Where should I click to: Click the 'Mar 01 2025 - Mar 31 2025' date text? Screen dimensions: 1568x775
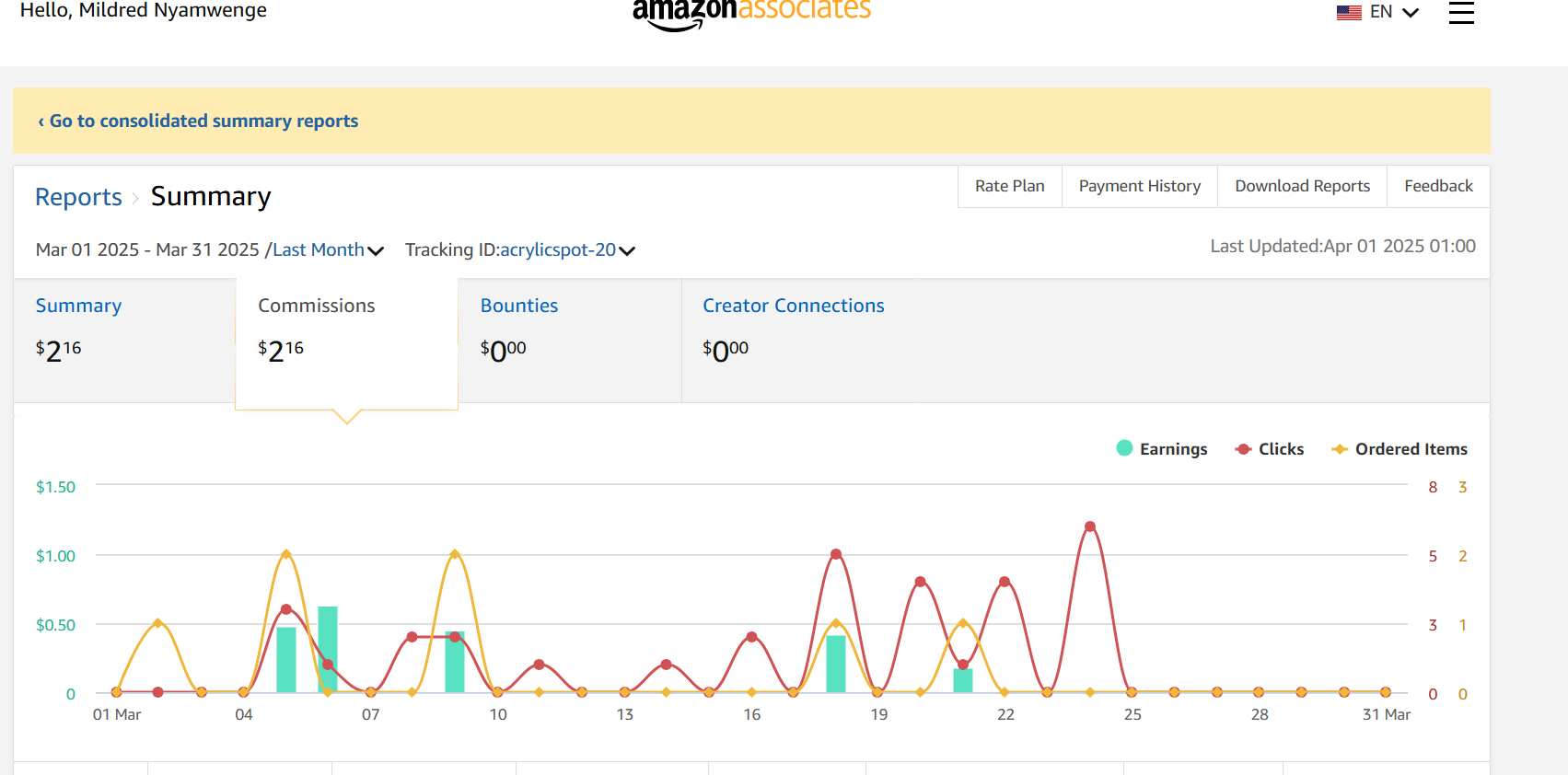(x=147, y=249)
